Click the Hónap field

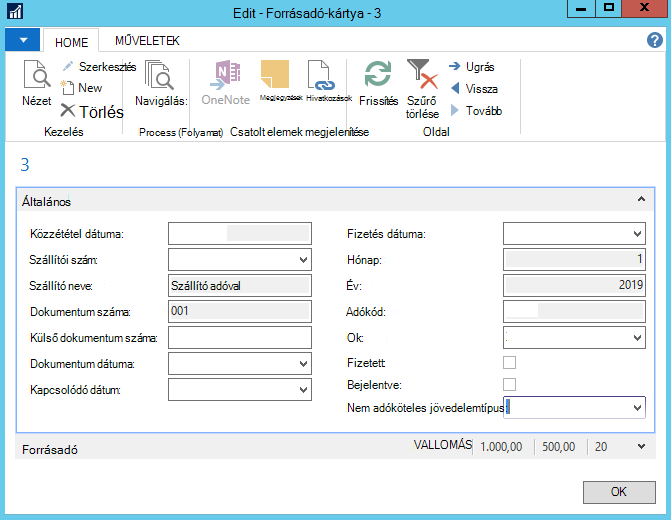[574, 259]
